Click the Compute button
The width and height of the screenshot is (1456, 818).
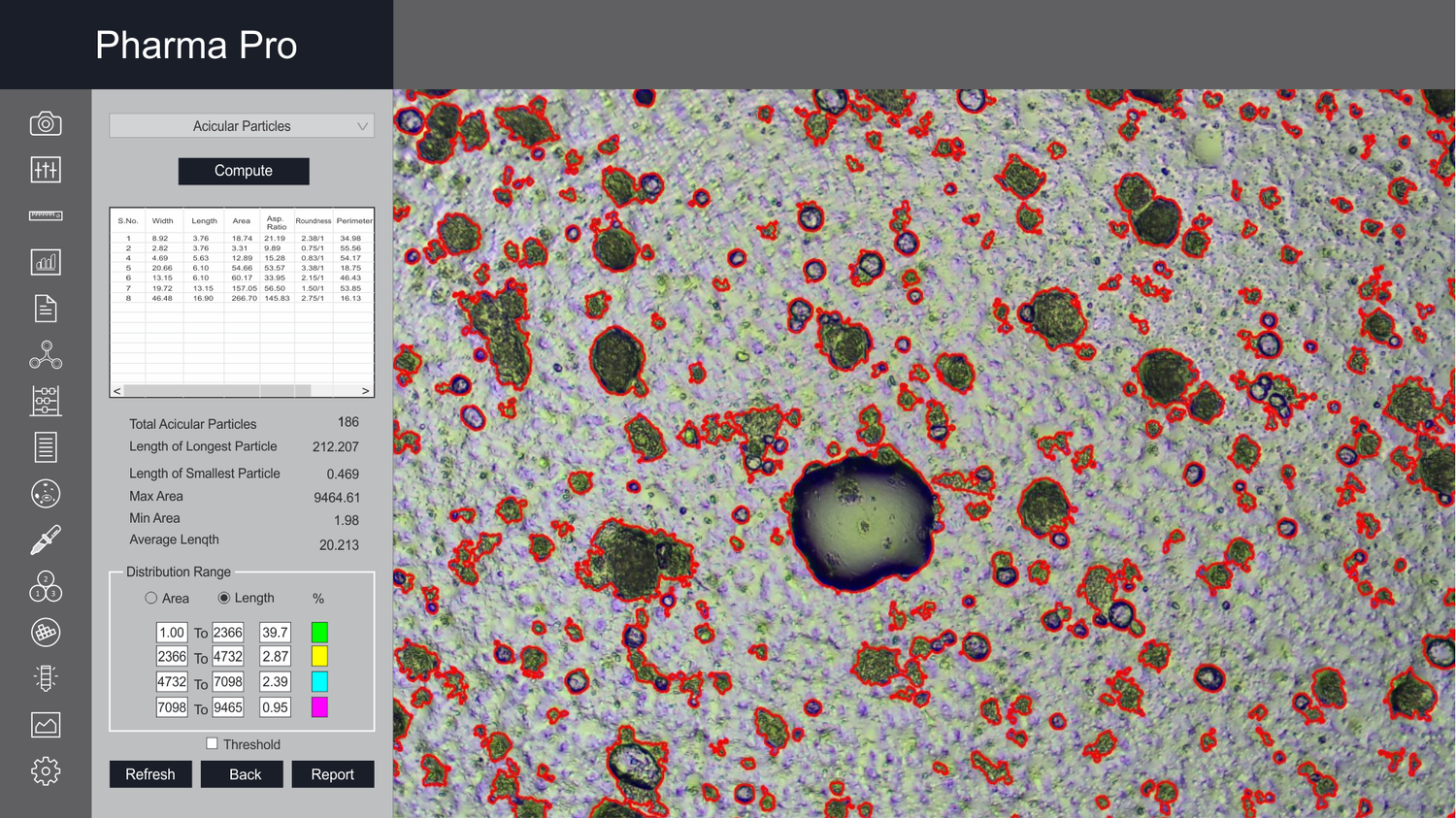click(x=243, y=171)
